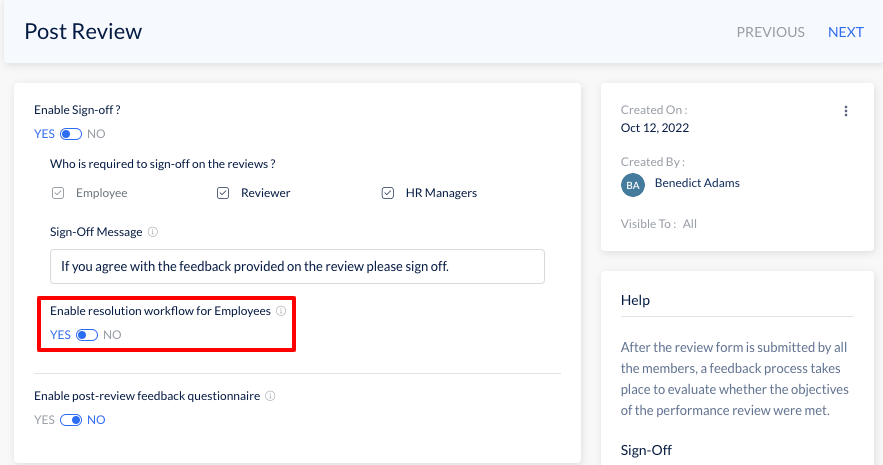Click NO label under resolution workflow
The height and width of the screenshot is (465, 883).
click(112, 335)
